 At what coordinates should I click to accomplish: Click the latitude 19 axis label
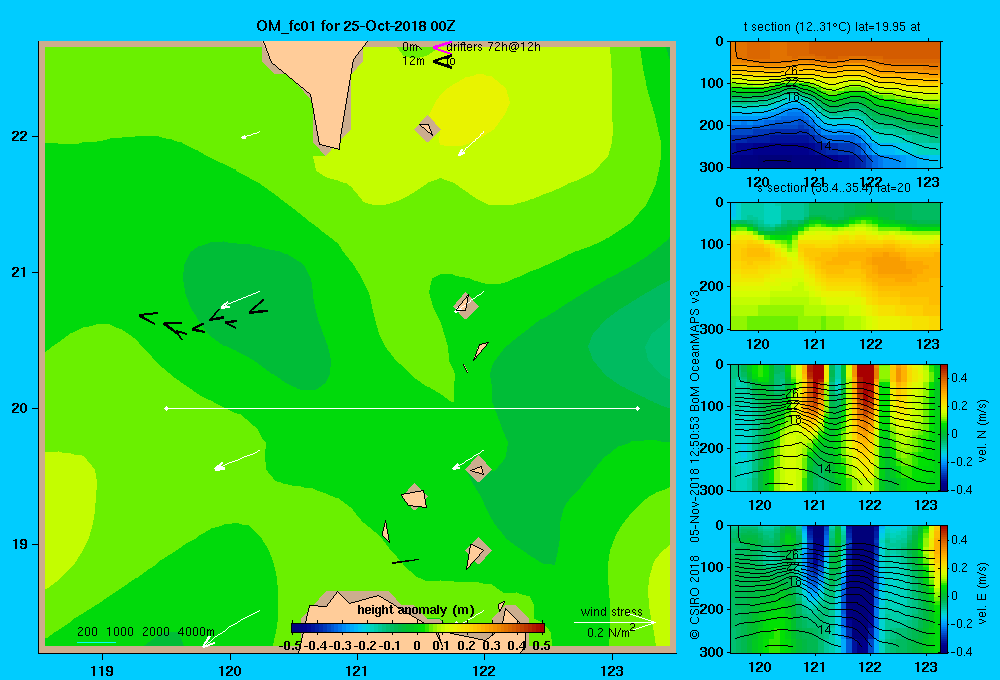[20, 544]
